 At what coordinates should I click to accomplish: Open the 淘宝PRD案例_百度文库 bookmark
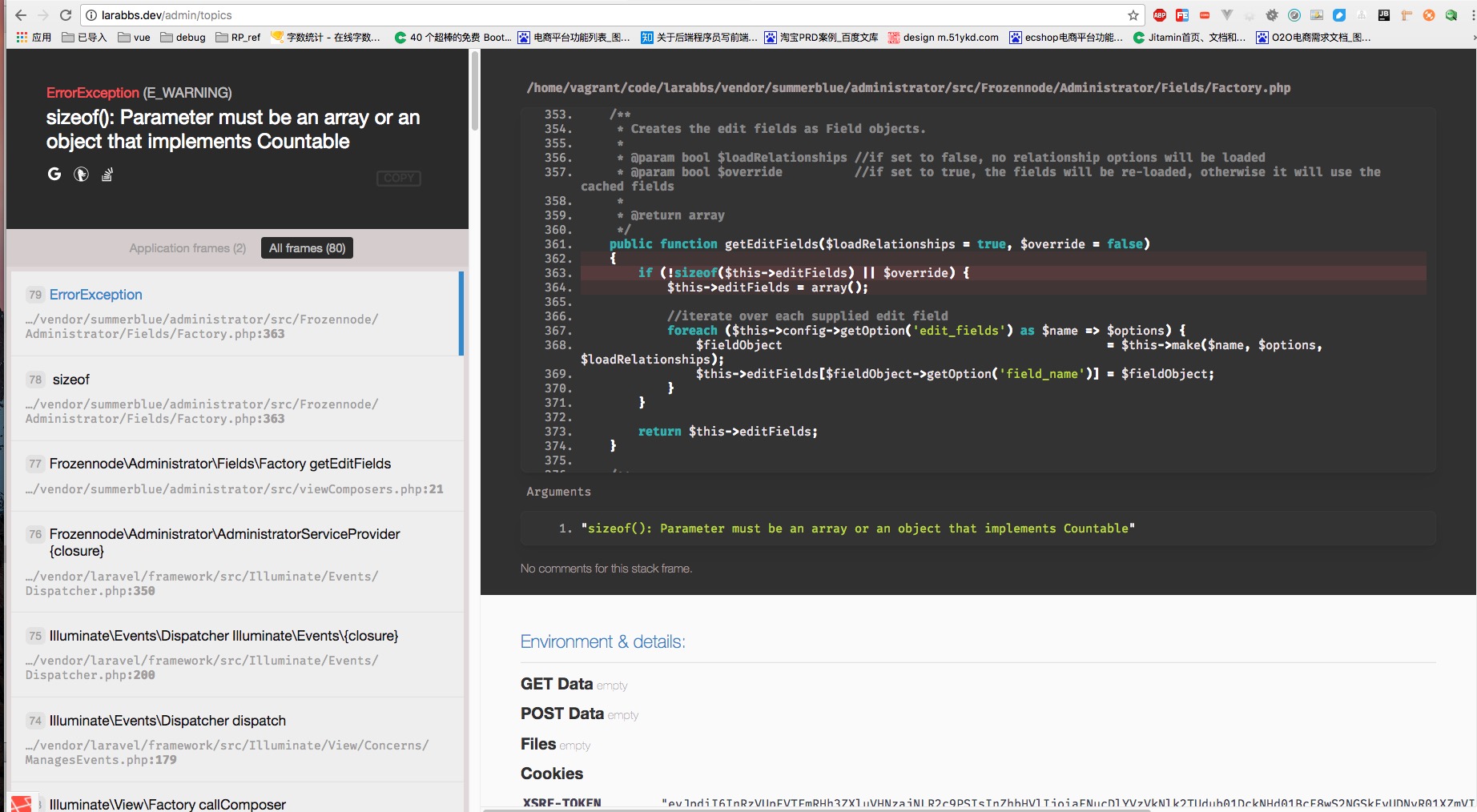[821, 37]
